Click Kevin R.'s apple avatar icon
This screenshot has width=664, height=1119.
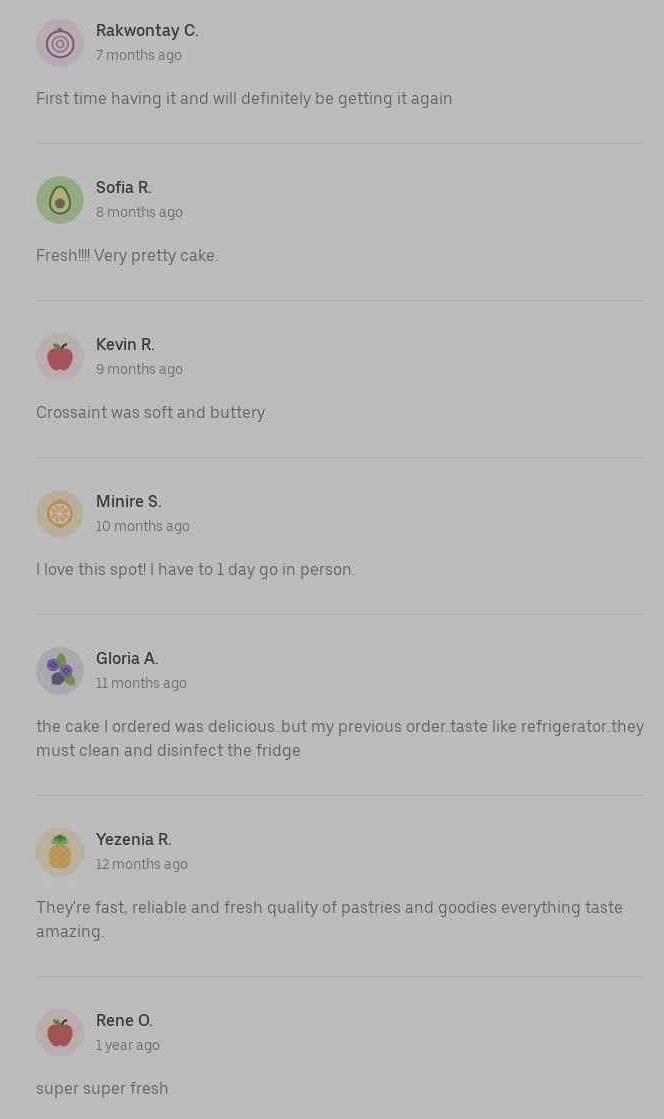[60, 357]
